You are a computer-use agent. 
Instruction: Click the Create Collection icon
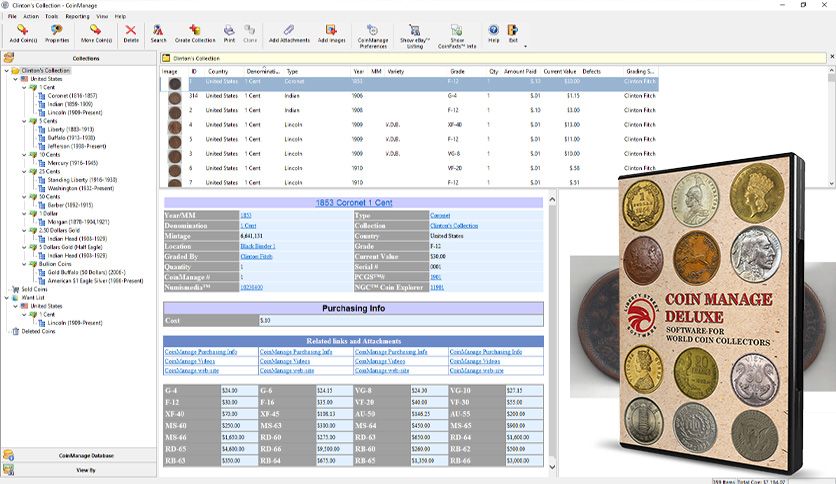click(195, 29)
